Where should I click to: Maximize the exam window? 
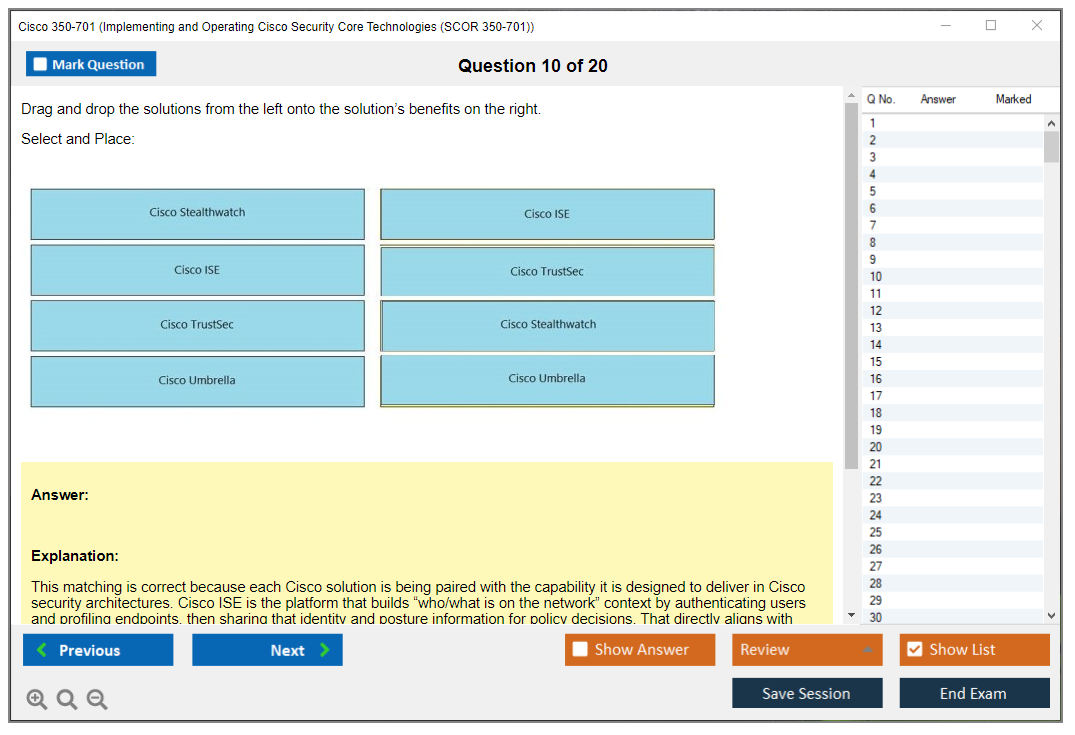click(991, 26)
